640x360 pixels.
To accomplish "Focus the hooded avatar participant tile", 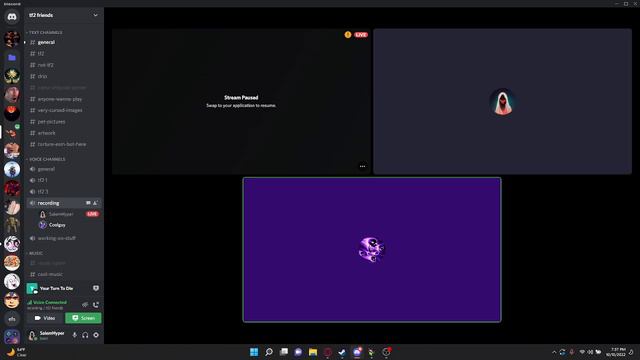I will pos(502,101).
